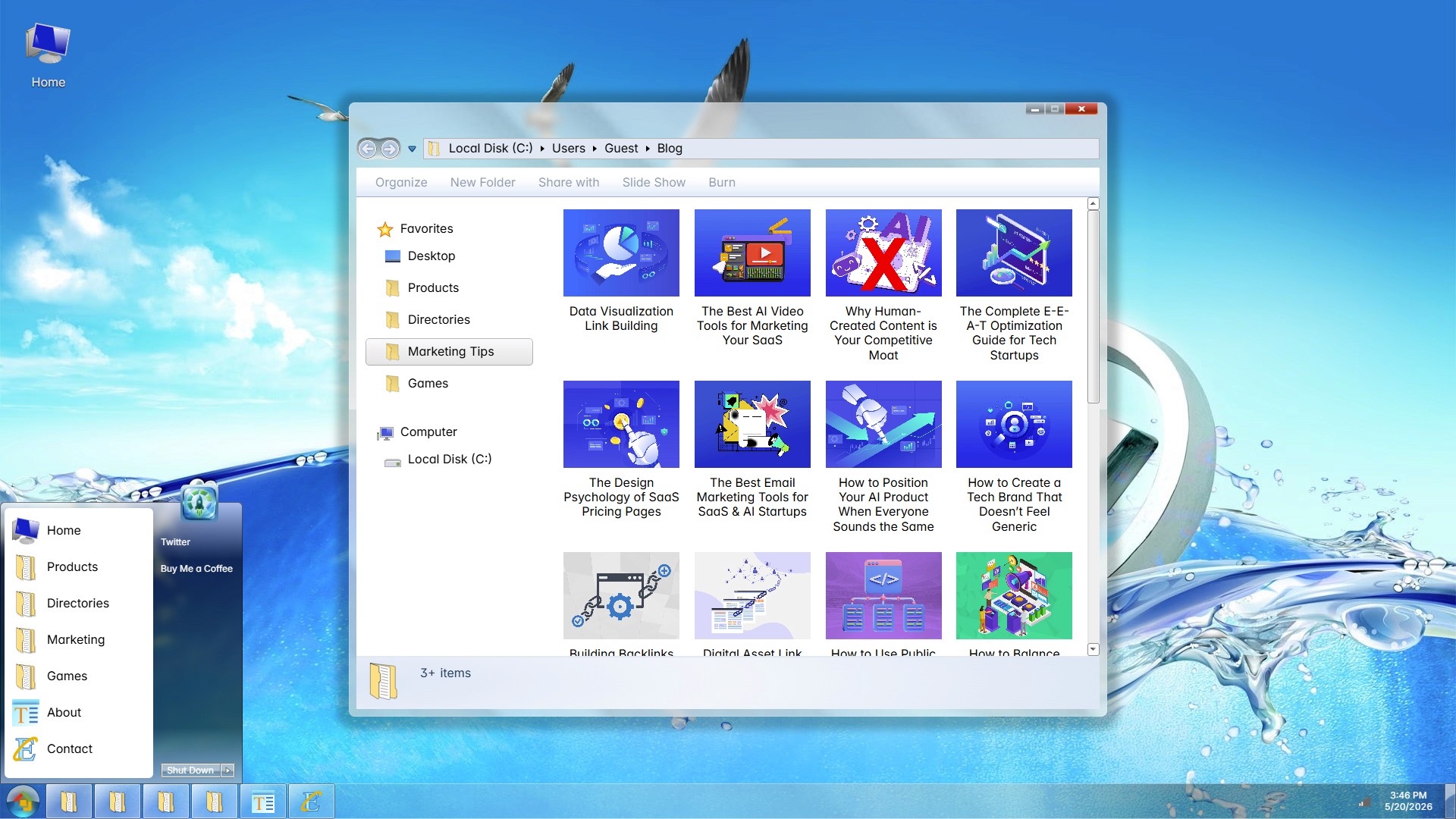Navigate to Guest in the address breadcrumb
Image resolution: width=1456 pixels, height=819 pixels.
pyautogui.click(x=621, y=149)
